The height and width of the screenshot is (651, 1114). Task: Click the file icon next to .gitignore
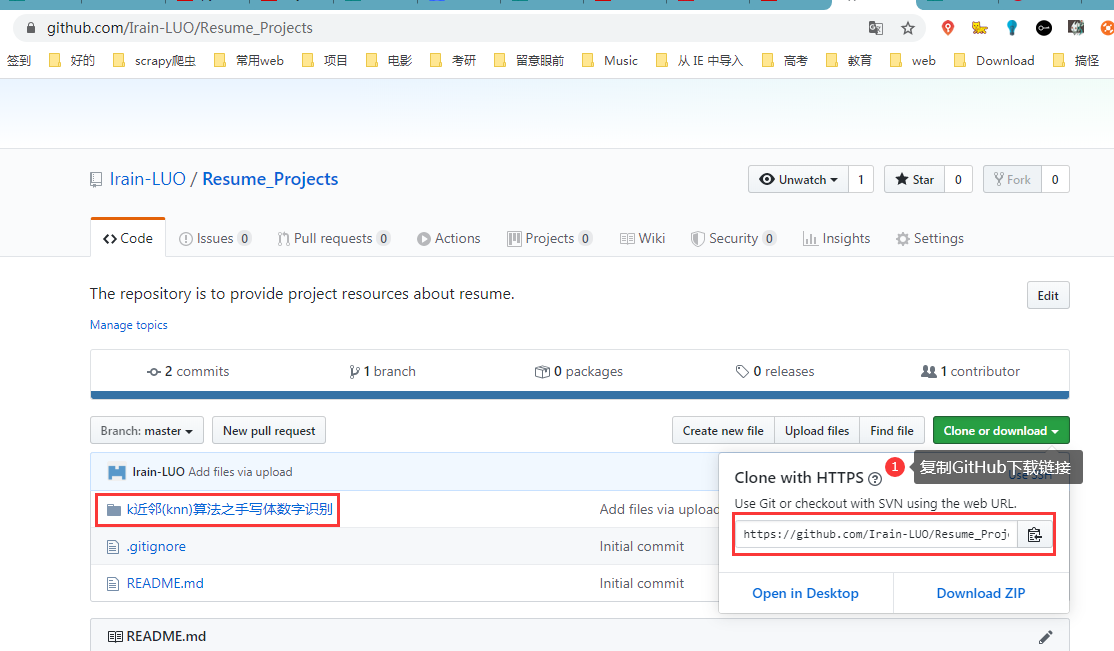[112, 547]
